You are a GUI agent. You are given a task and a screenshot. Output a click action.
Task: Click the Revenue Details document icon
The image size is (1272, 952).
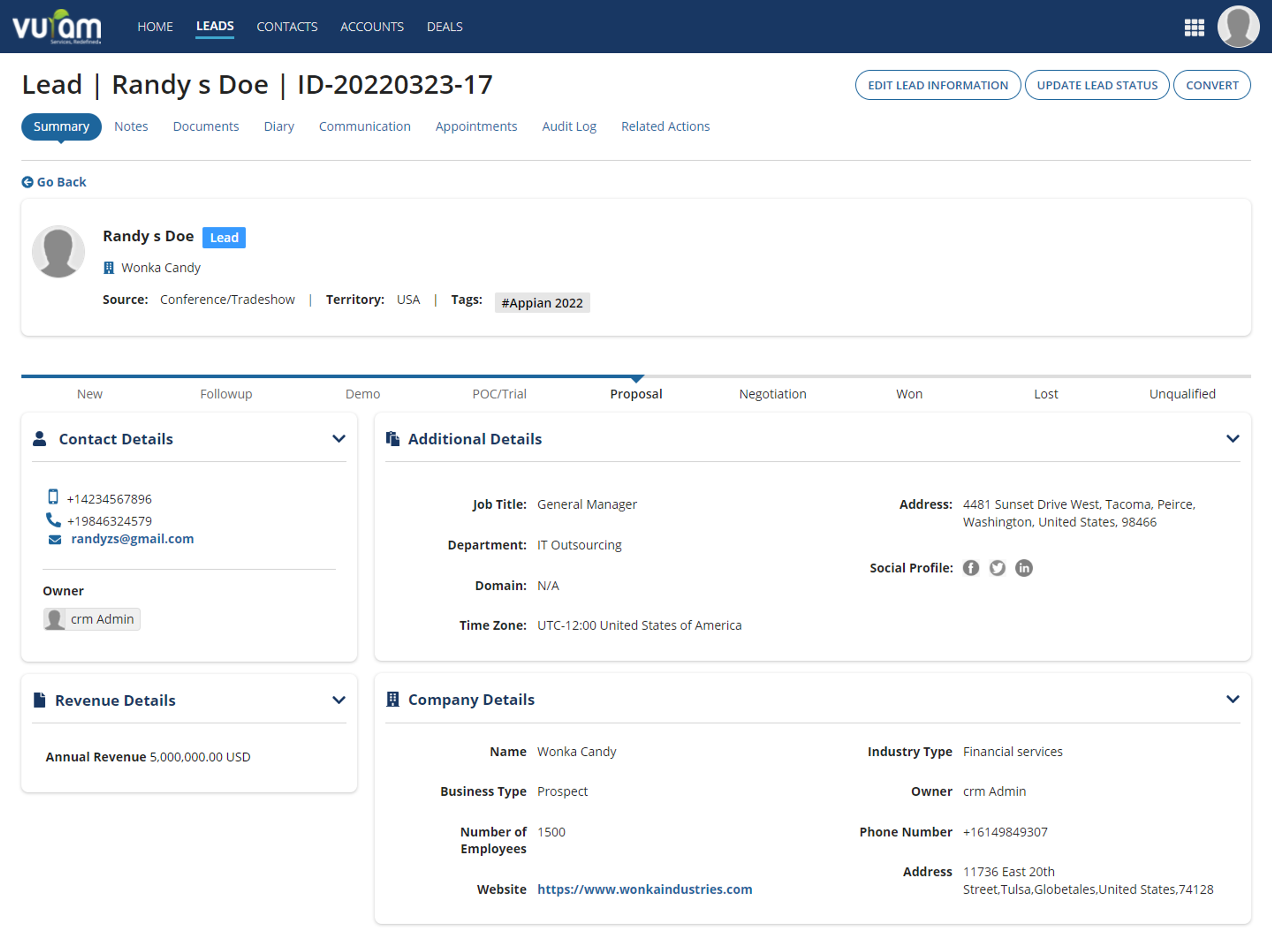(40, 700)
